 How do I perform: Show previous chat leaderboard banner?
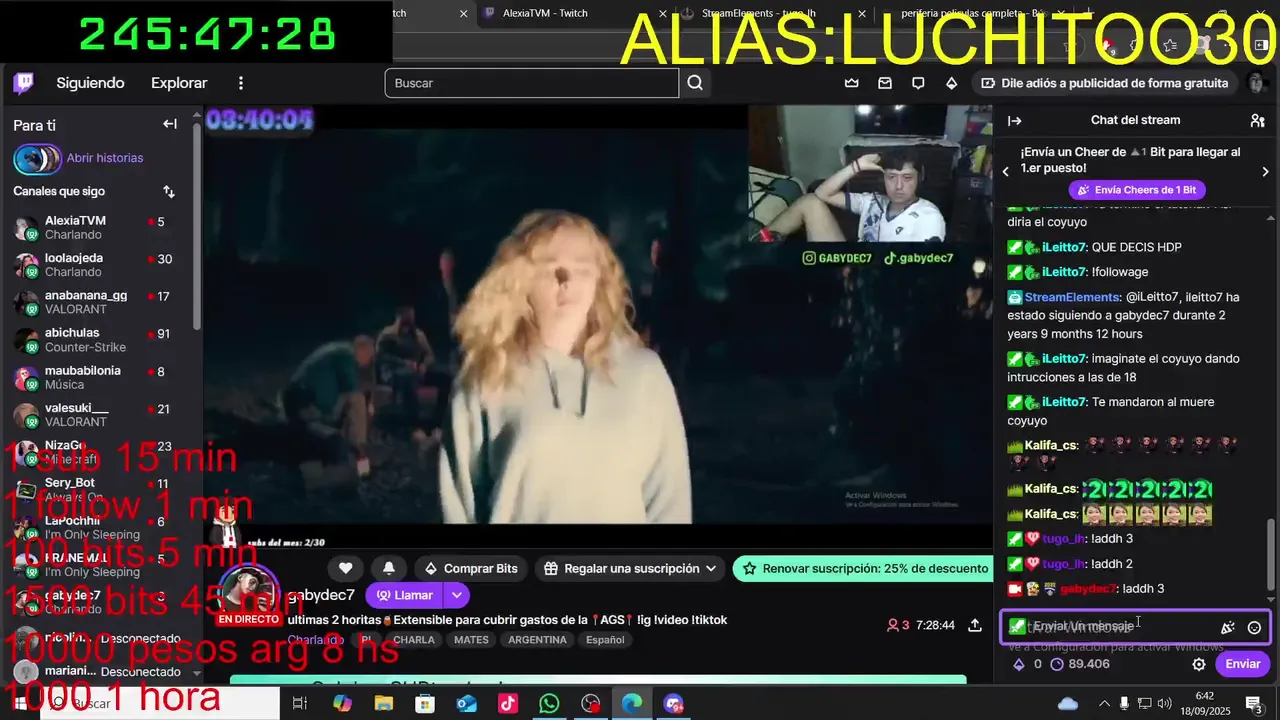[1006, 172]
